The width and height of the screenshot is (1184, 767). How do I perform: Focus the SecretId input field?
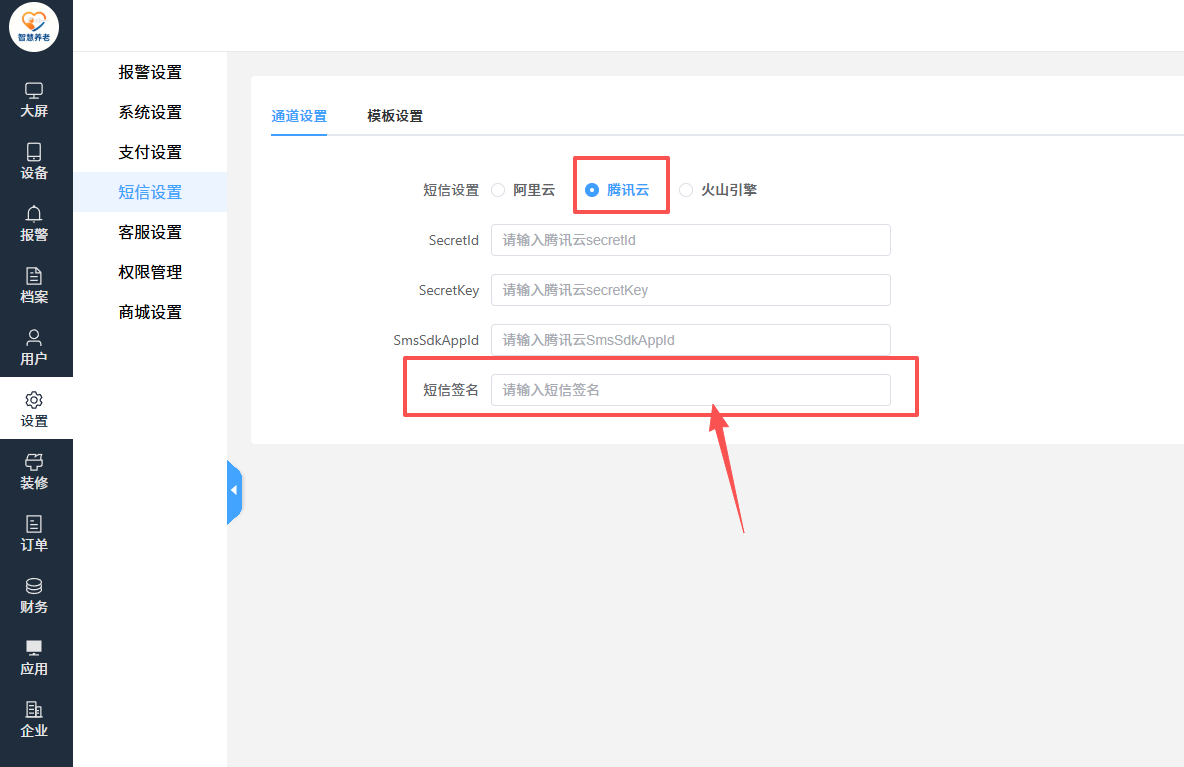[x=691, y=240]
